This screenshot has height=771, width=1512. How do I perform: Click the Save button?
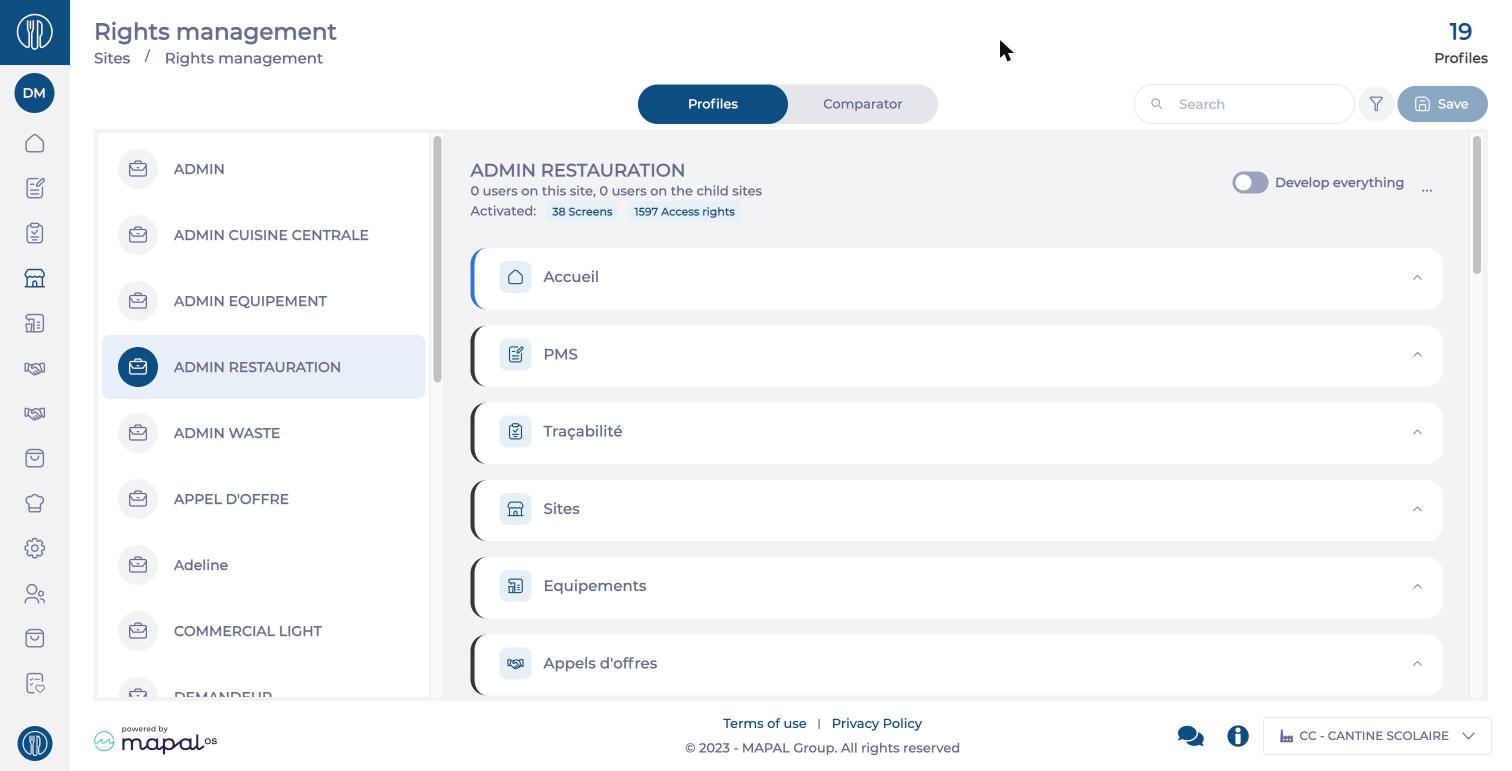(x=1442, y=104)
